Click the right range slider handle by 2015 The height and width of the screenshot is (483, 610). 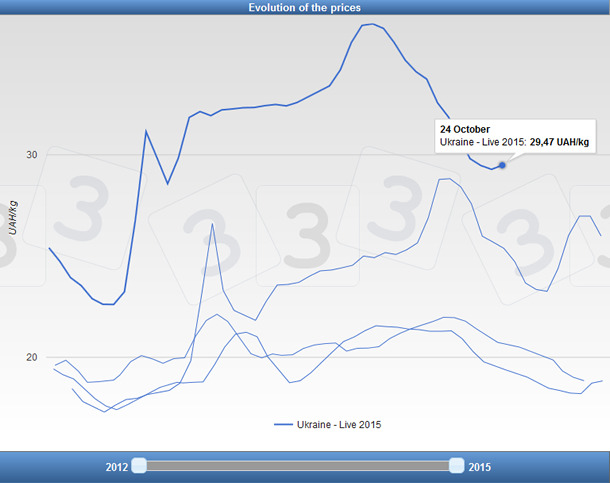click(457, 465)
